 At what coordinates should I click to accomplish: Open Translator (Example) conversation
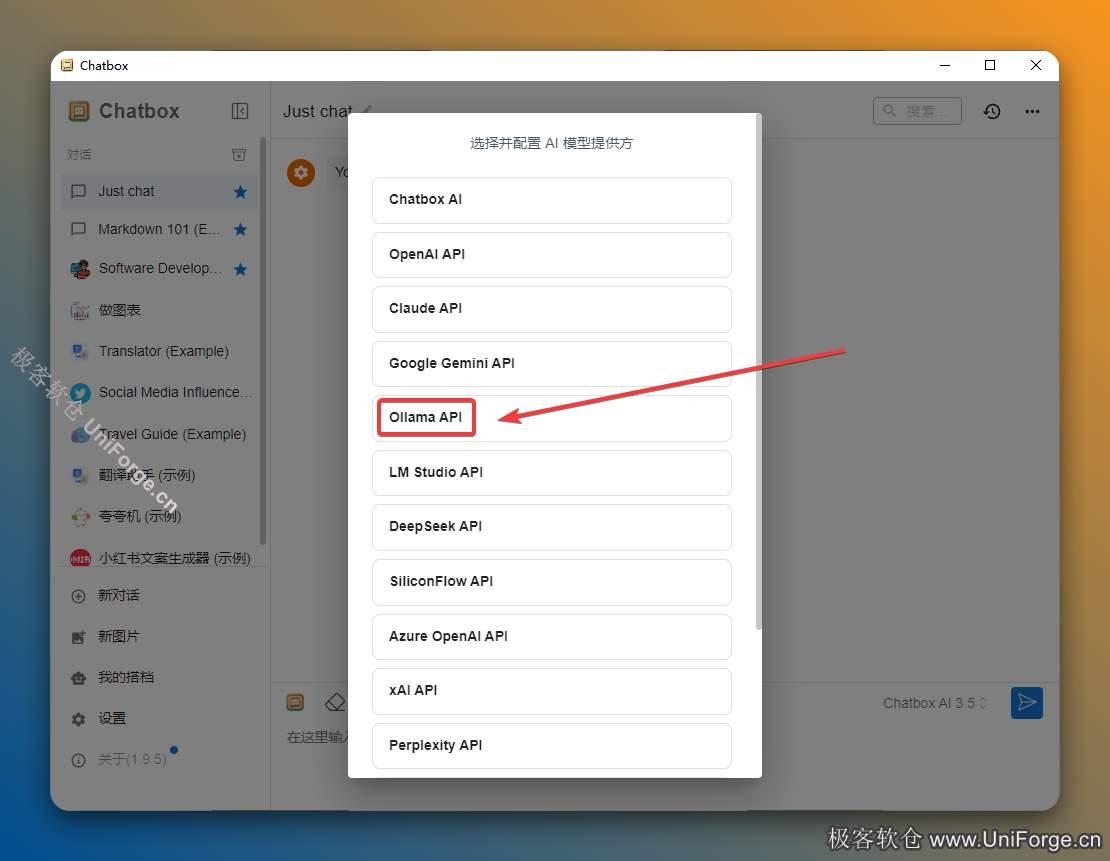(159, 351)
